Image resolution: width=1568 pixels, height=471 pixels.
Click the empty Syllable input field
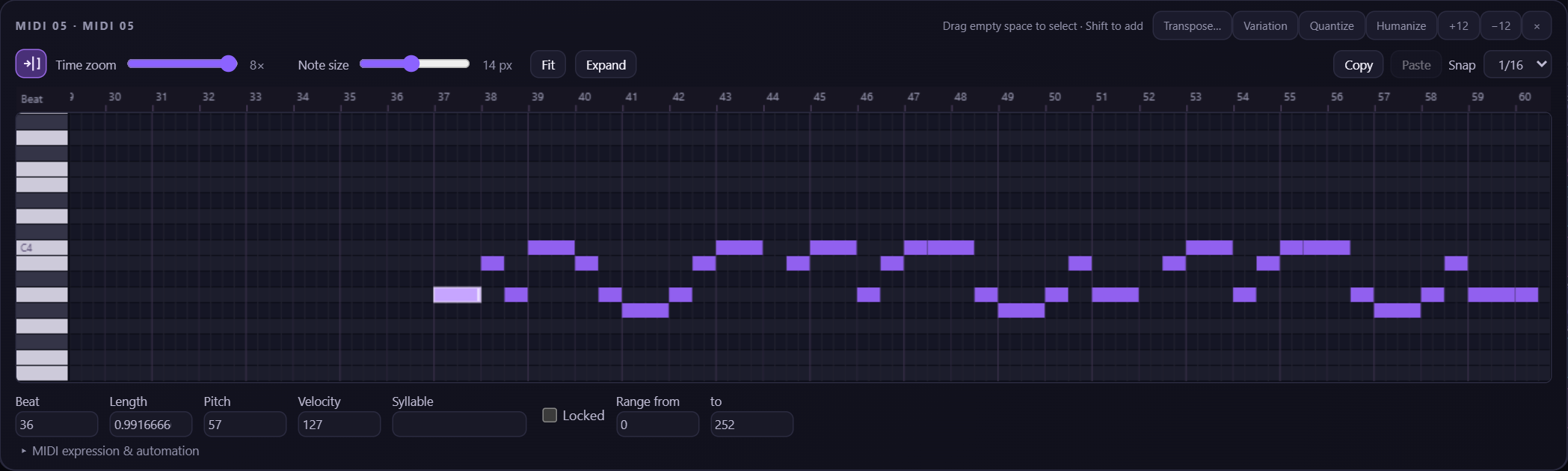tap(459, 424)
